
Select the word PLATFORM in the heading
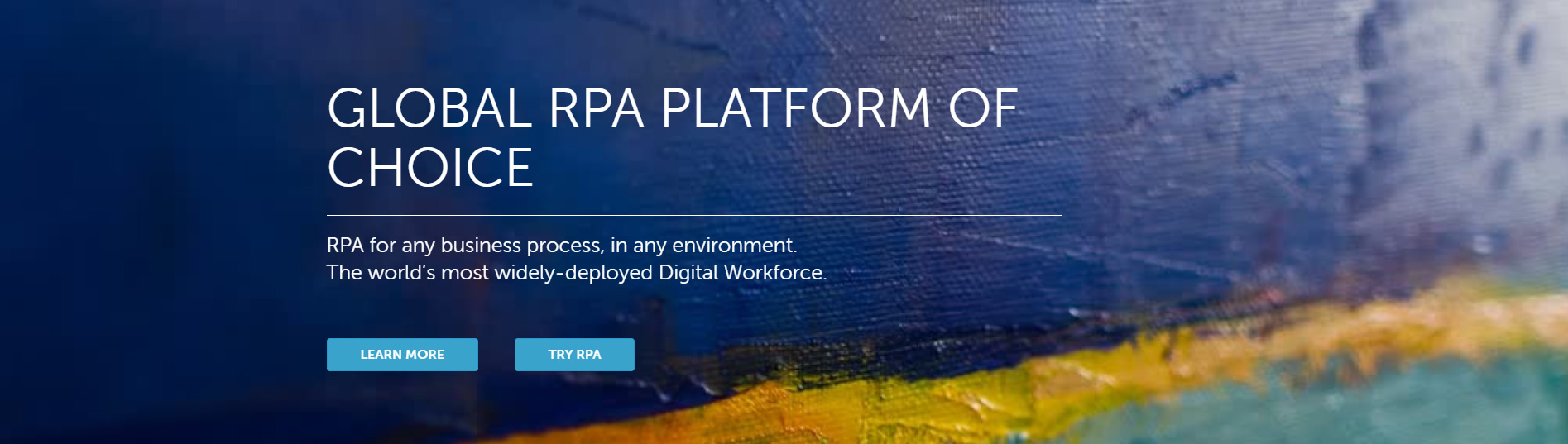coord(796,109)
